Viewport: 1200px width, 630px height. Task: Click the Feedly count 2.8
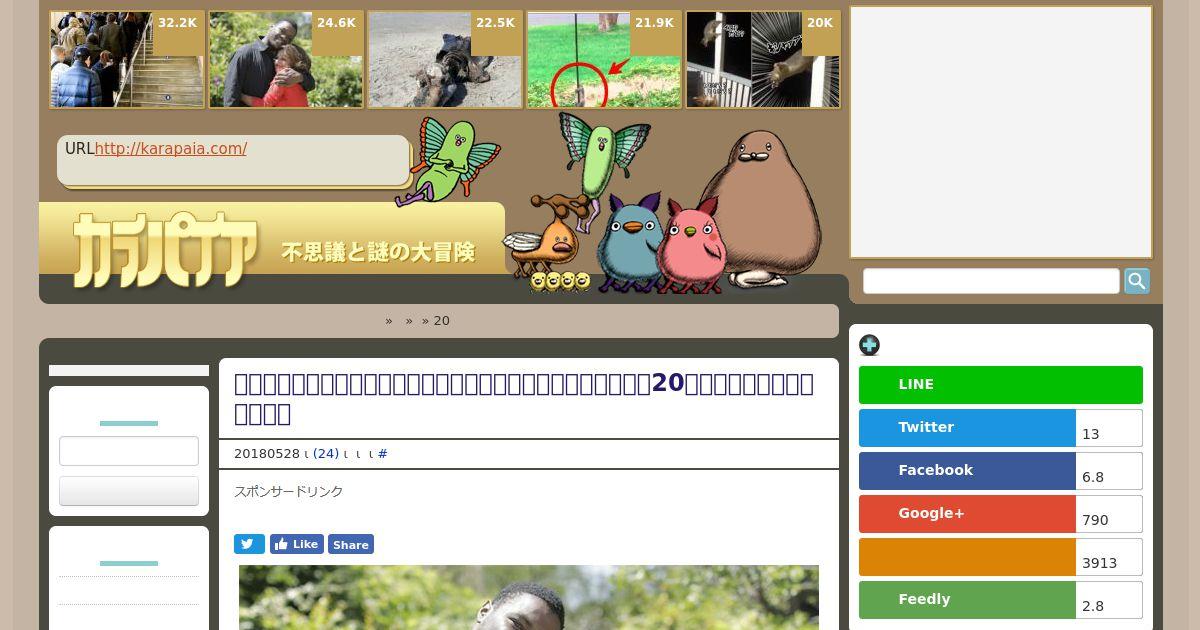click(1109, 600)
